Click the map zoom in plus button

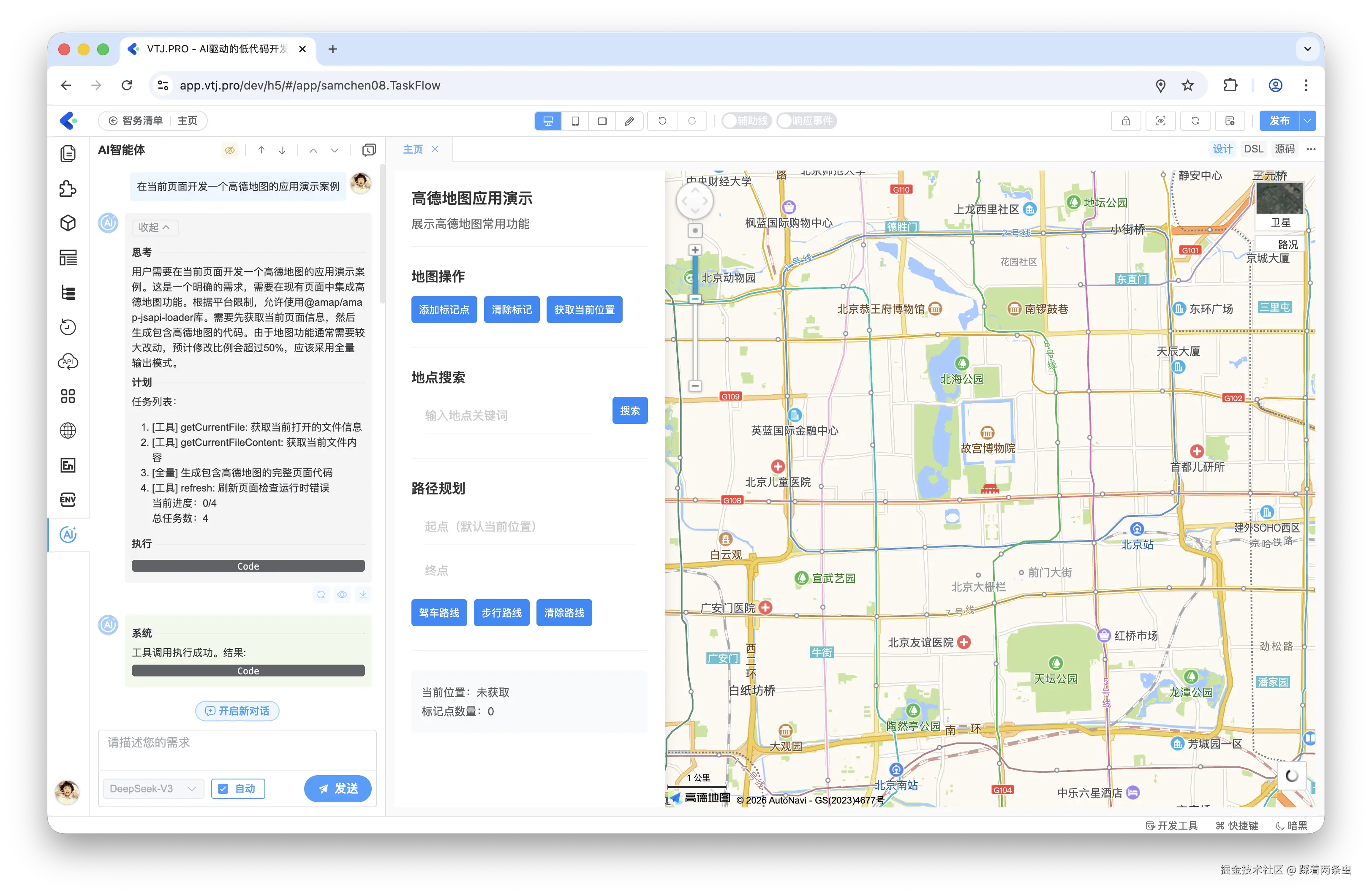(x=695, y=250)
